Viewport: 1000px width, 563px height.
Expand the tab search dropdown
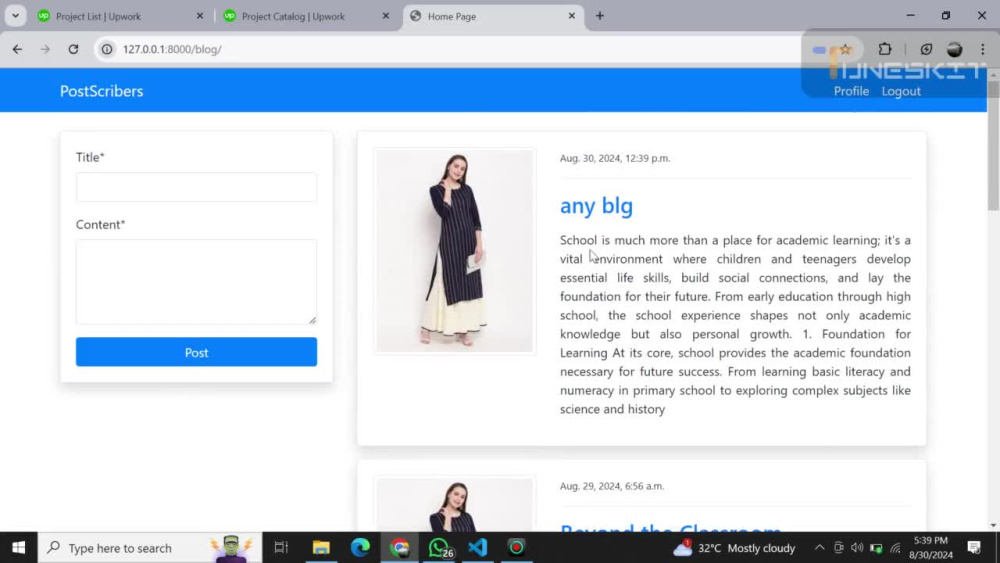coord(15,16)
